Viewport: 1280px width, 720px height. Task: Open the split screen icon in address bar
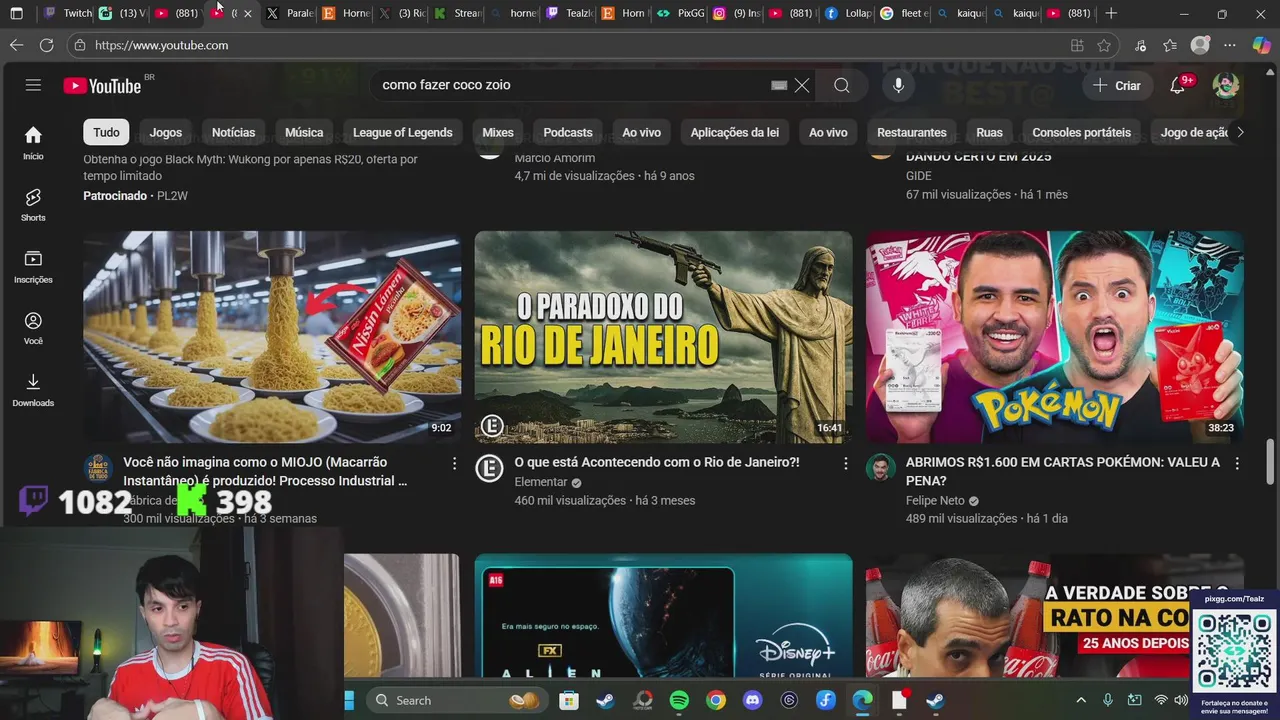(1077, 45)
